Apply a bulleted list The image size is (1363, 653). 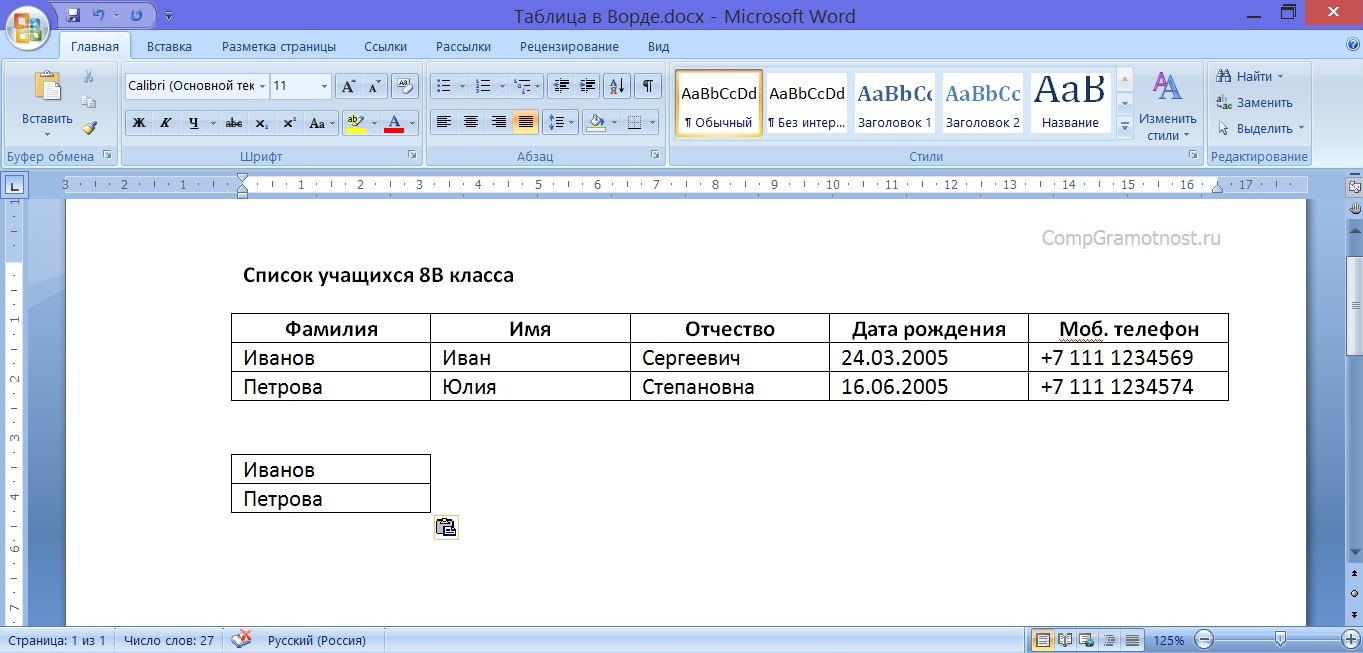click(445, 86)
